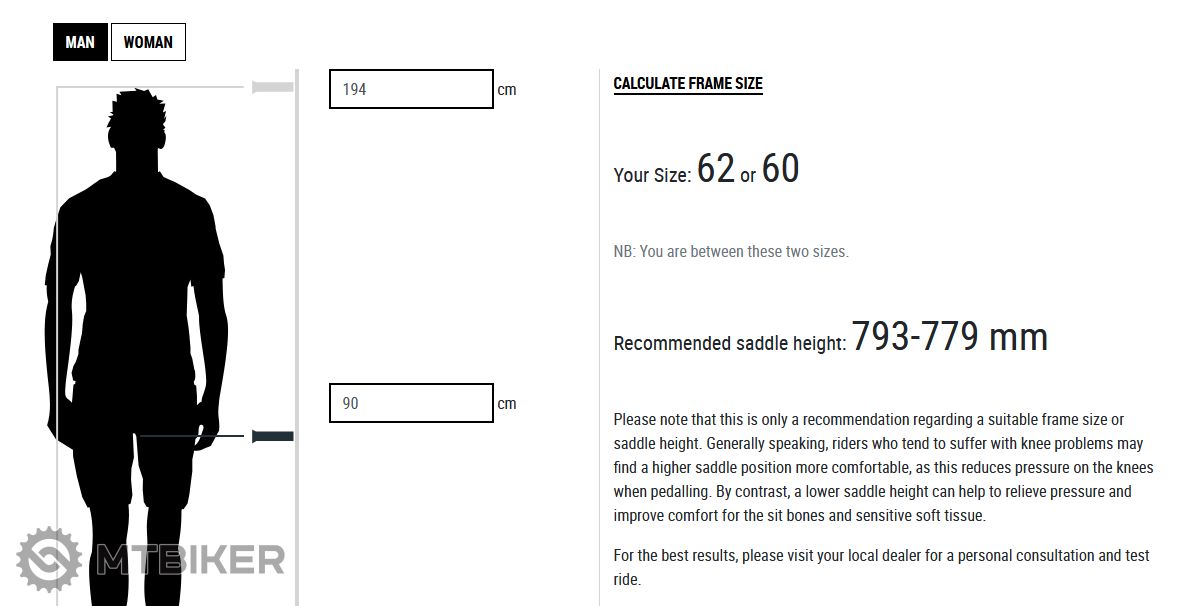The width and height of the screenshot is (1181, 606).
Task: Click the height field showing 194
Action: point(411,89)
